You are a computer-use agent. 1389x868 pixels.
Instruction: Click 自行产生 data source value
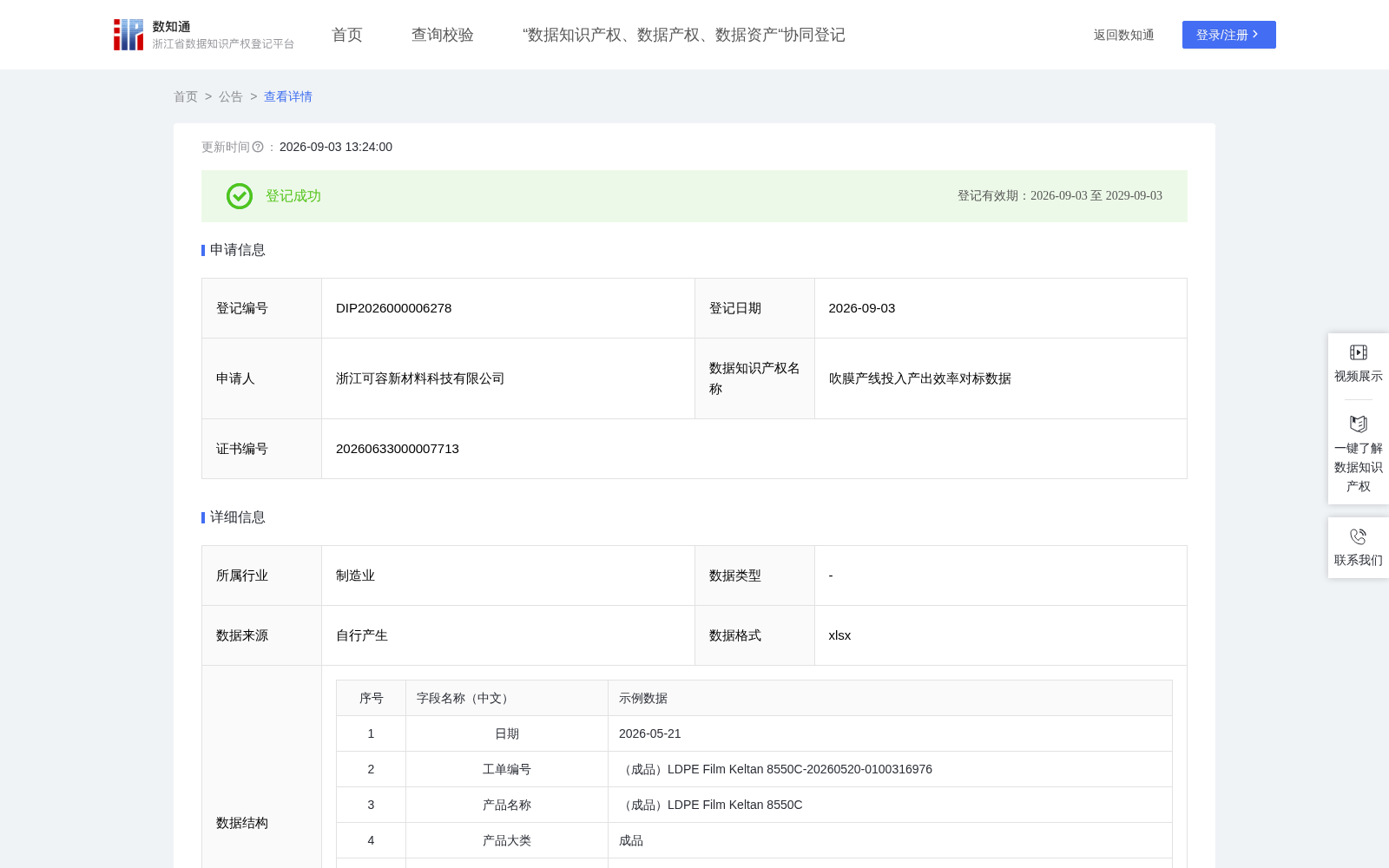362,635
